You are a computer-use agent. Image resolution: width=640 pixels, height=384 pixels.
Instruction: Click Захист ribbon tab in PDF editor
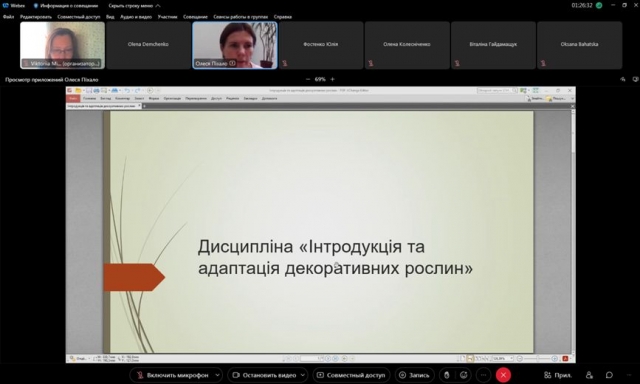[139, 98]
